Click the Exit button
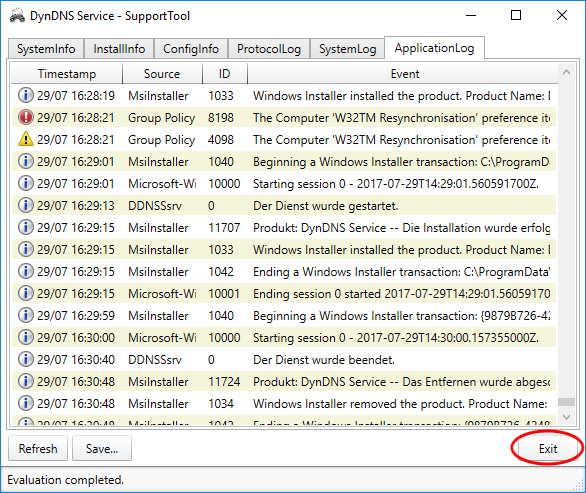This screenshot has width=586, height=493. point(548,448)
